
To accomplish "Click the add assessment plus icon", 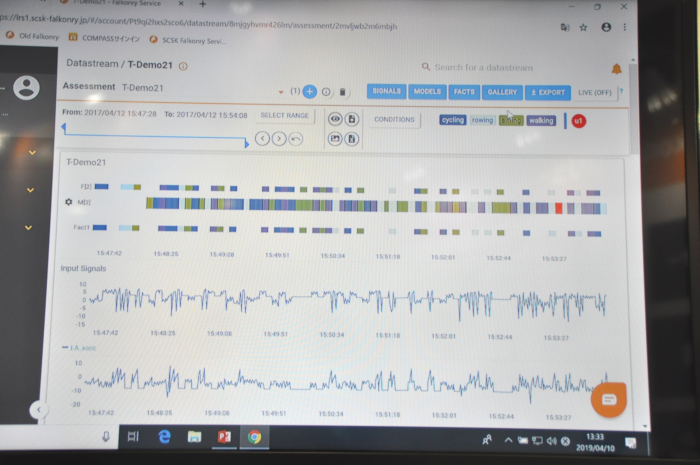I will [309, 91].
